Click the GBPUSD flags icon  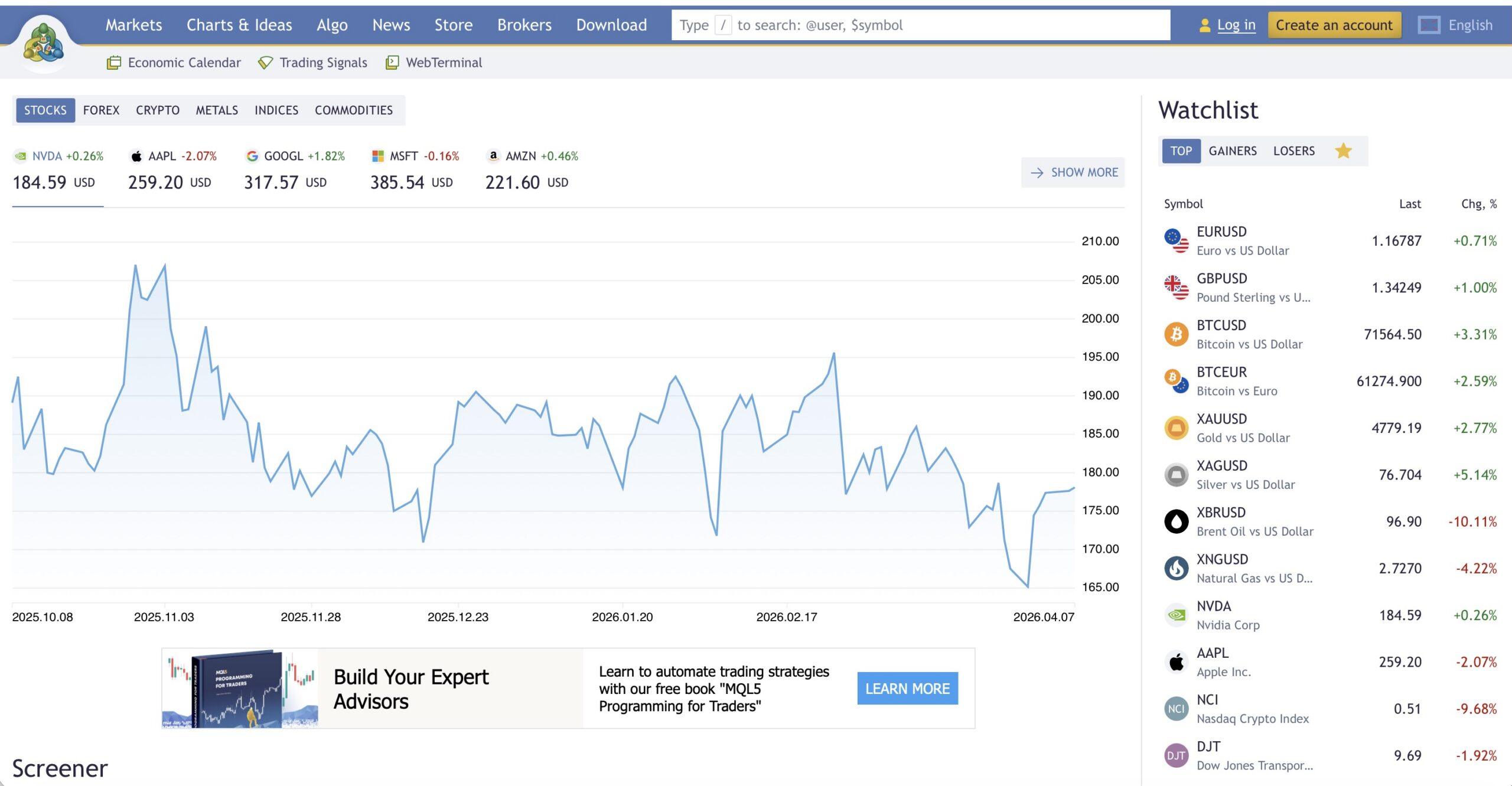(x=1177, y=288)
